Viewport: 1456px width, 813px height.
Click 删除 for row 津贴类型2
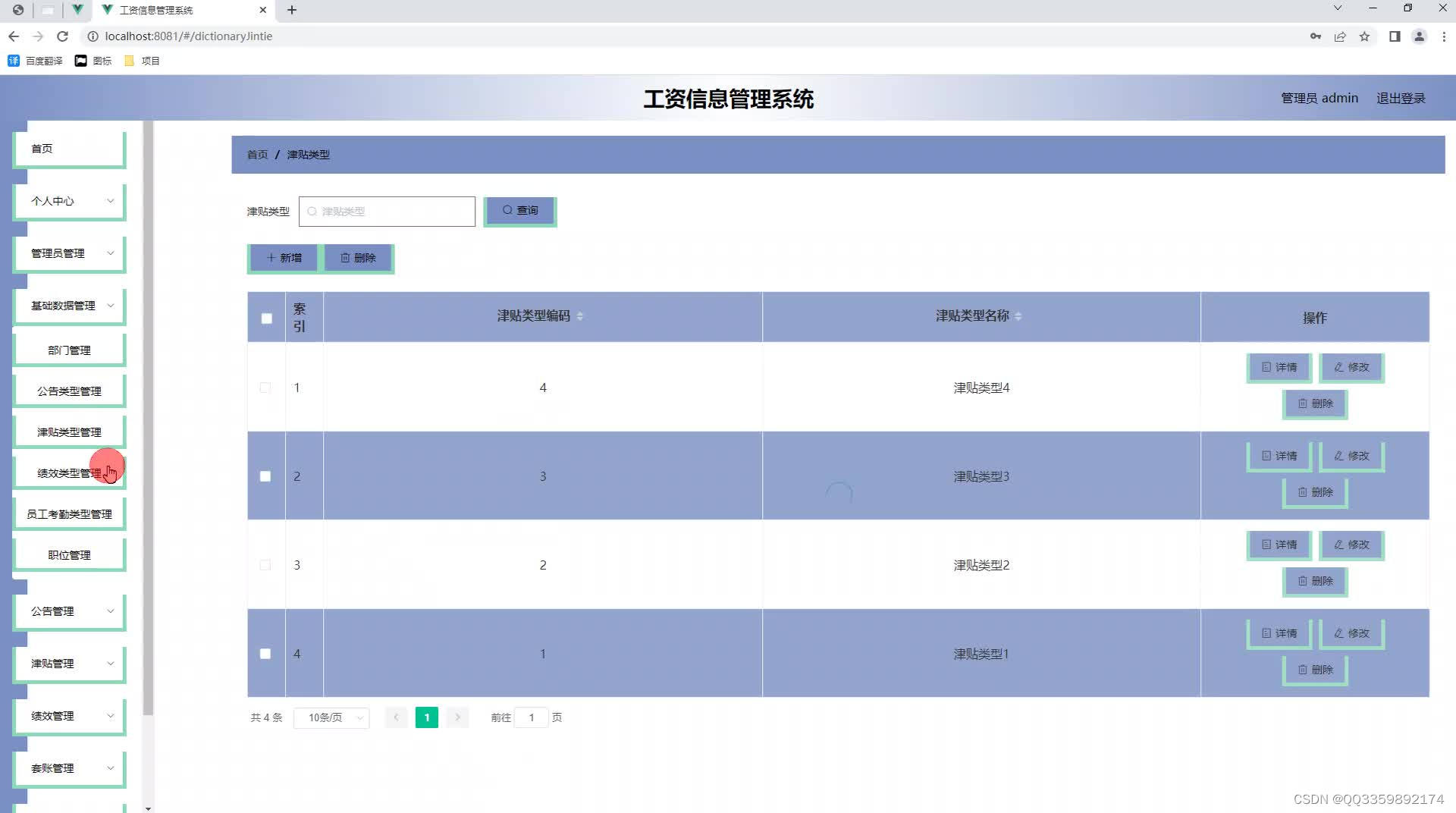[1315, 581]
